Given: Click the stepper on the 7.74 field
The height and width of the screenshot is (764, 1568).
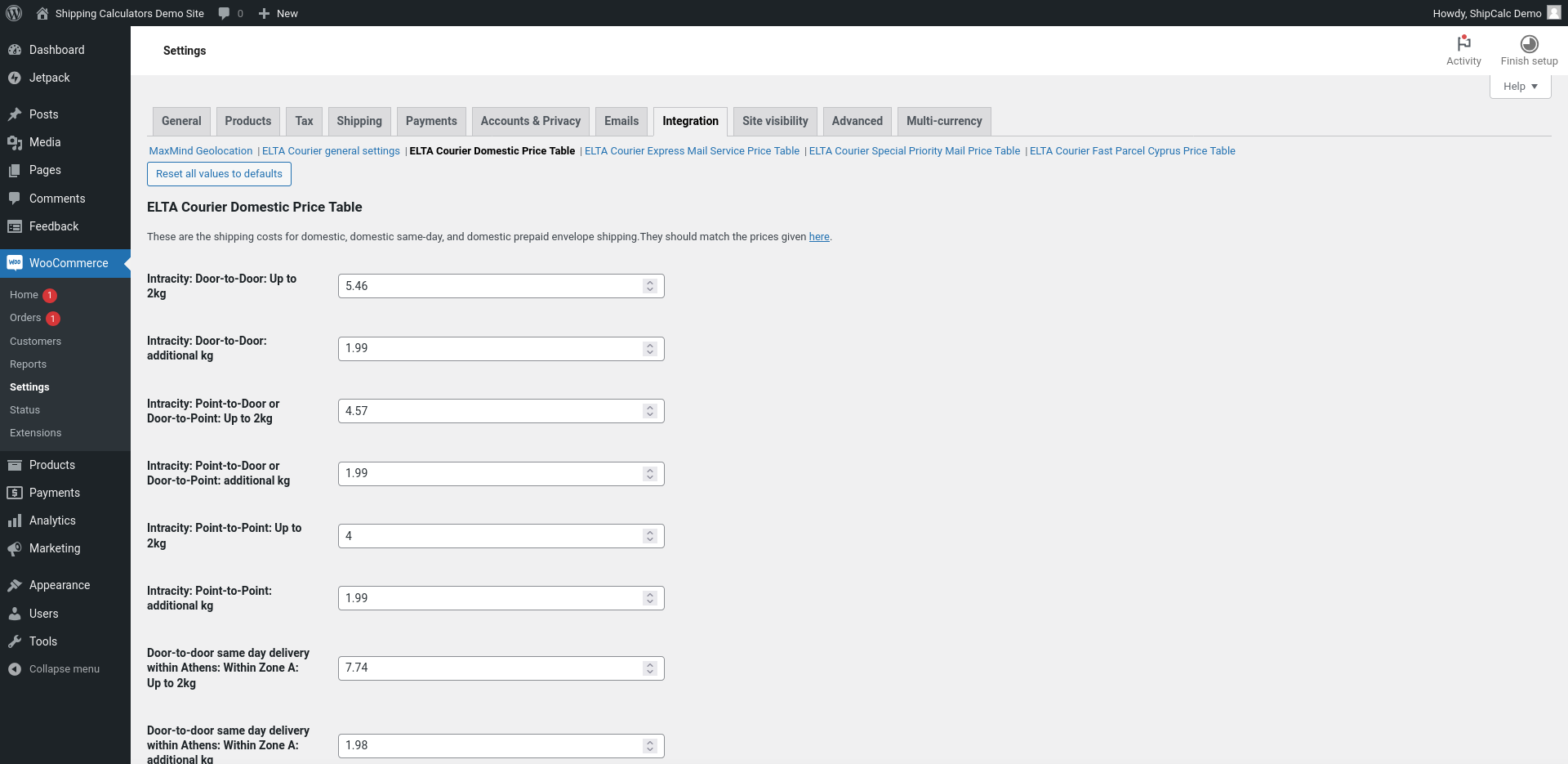Looking at the screenshot, I should pos(650,668).
